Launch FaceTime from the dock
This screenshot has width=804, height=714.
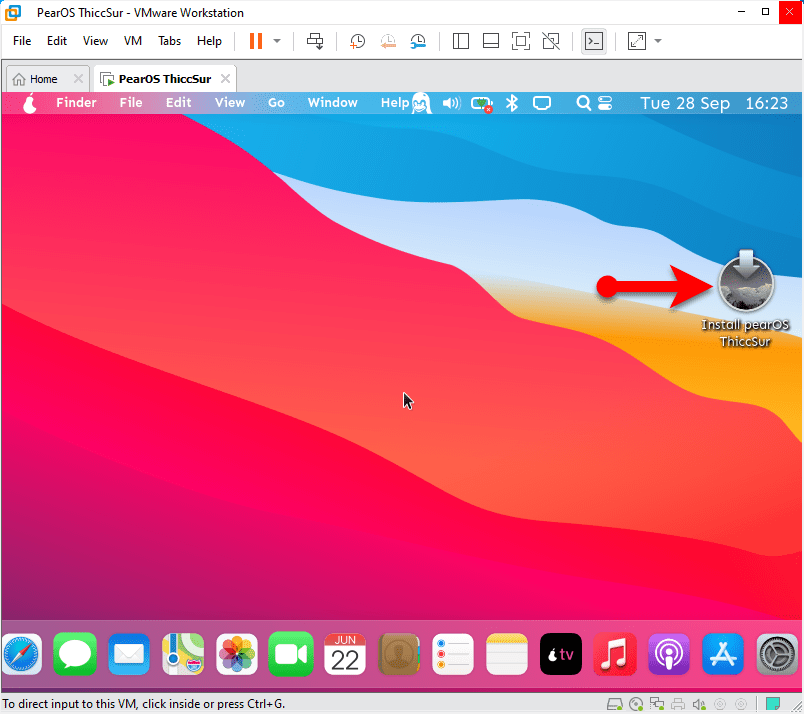tap(291, 654)
